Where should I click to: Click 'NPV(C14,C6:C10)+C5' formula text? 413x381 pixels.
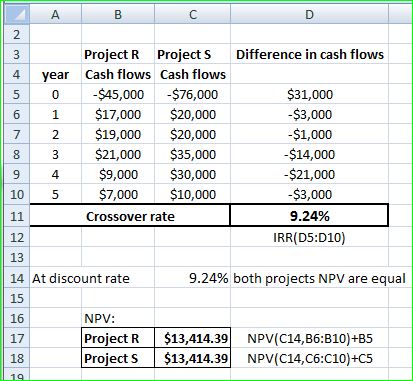click(310, 359)
